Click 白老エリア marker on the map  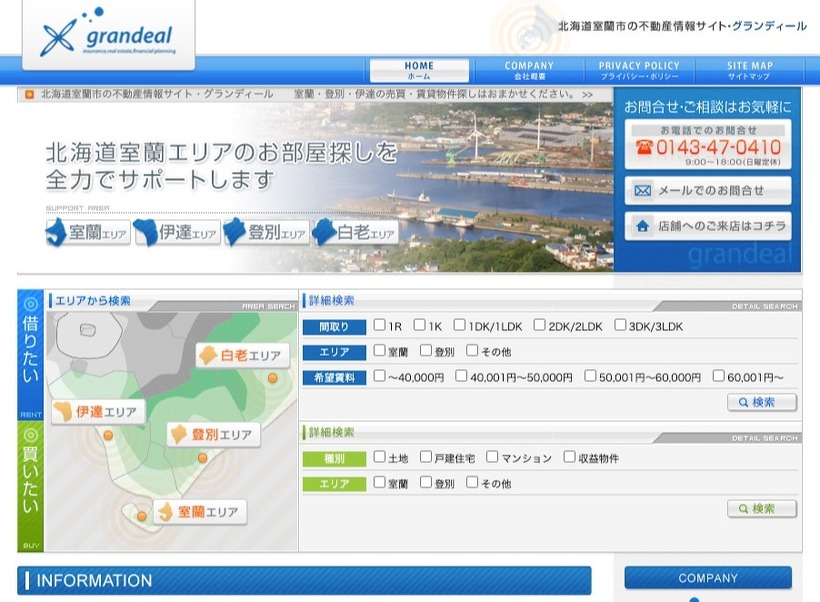pyautogui.click(x=243, y=356)
